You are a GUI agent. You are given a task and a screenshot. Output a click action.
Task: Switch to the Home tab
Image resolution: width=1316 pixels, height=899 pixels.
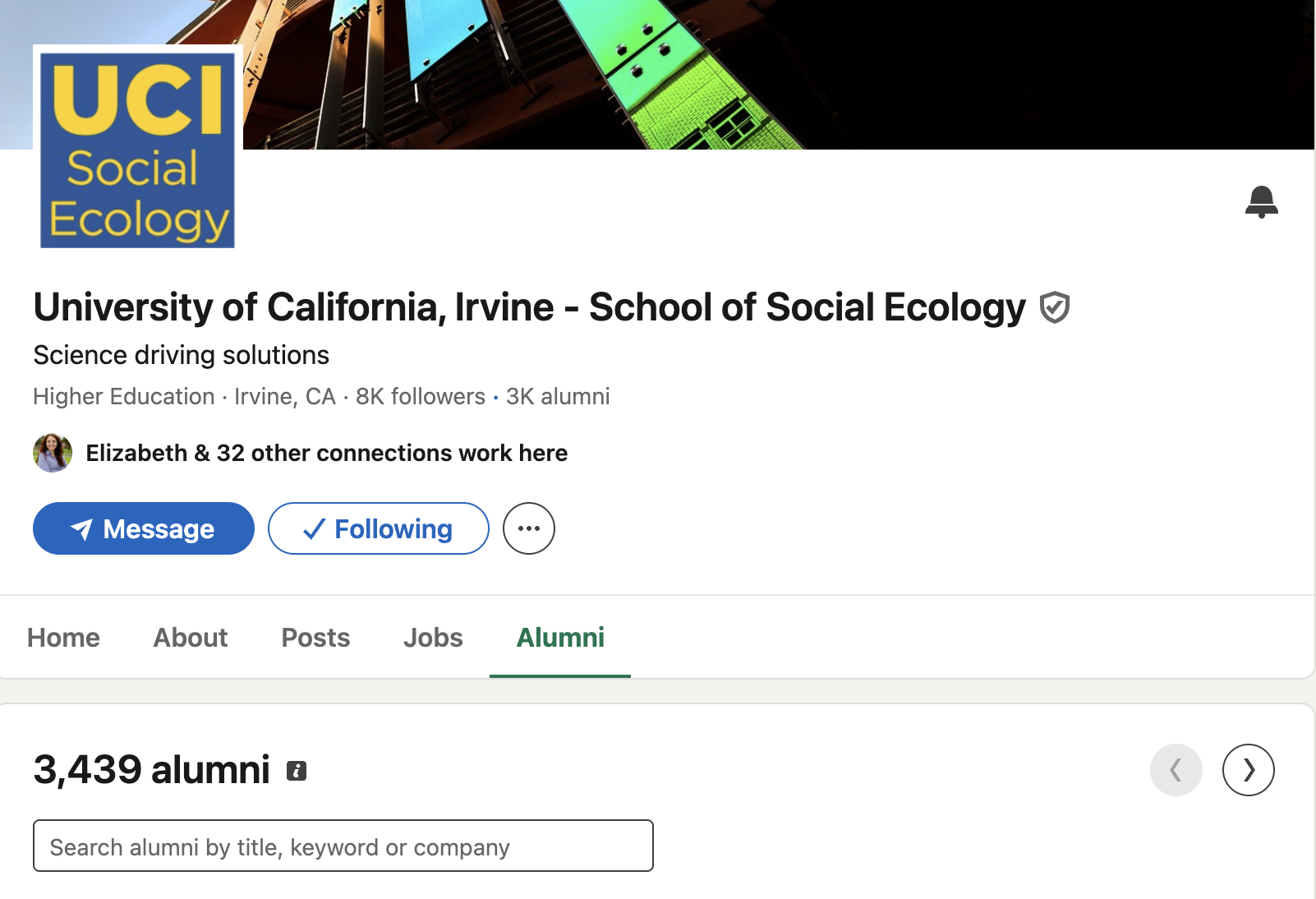(63, 638)
